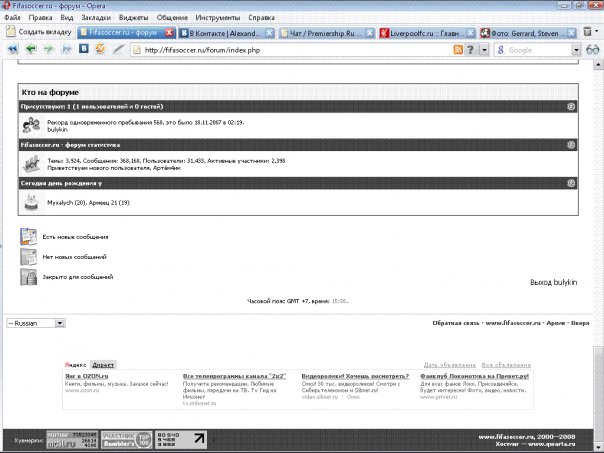This screenshot has height=453, width=604.
Task: Open the Инструменты menu
Action: [x=218, y=18]
